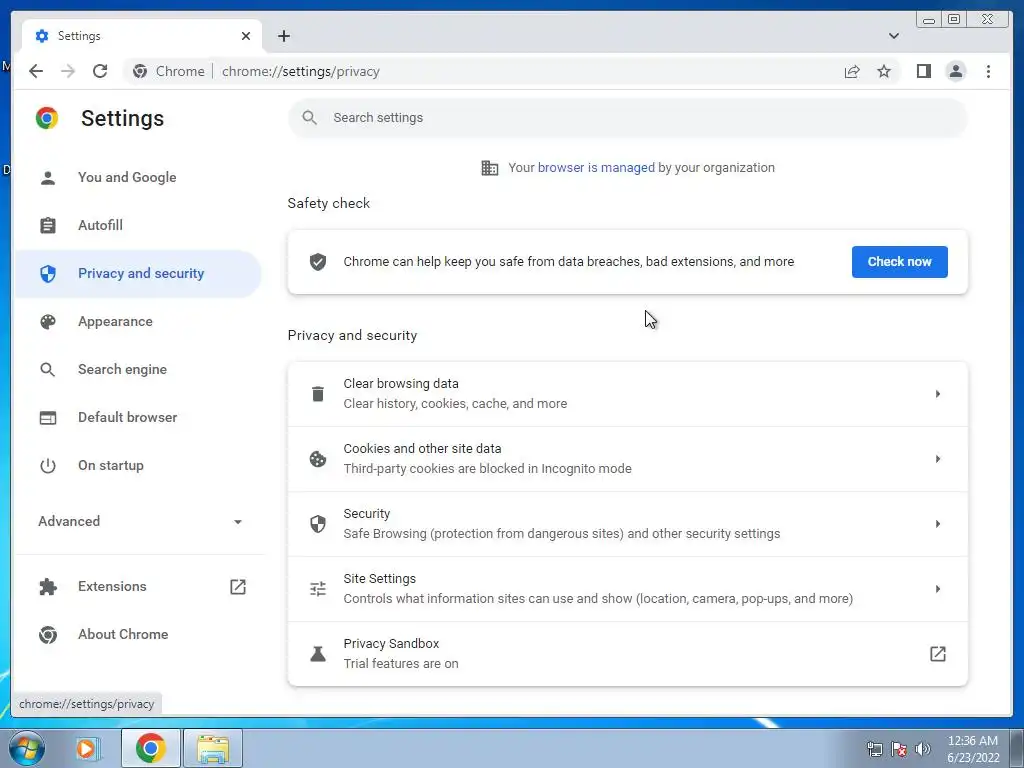Screen dimensions: 1024x768
Task: Click the arrow on Clear browsing data row
Action: (938, 394)
